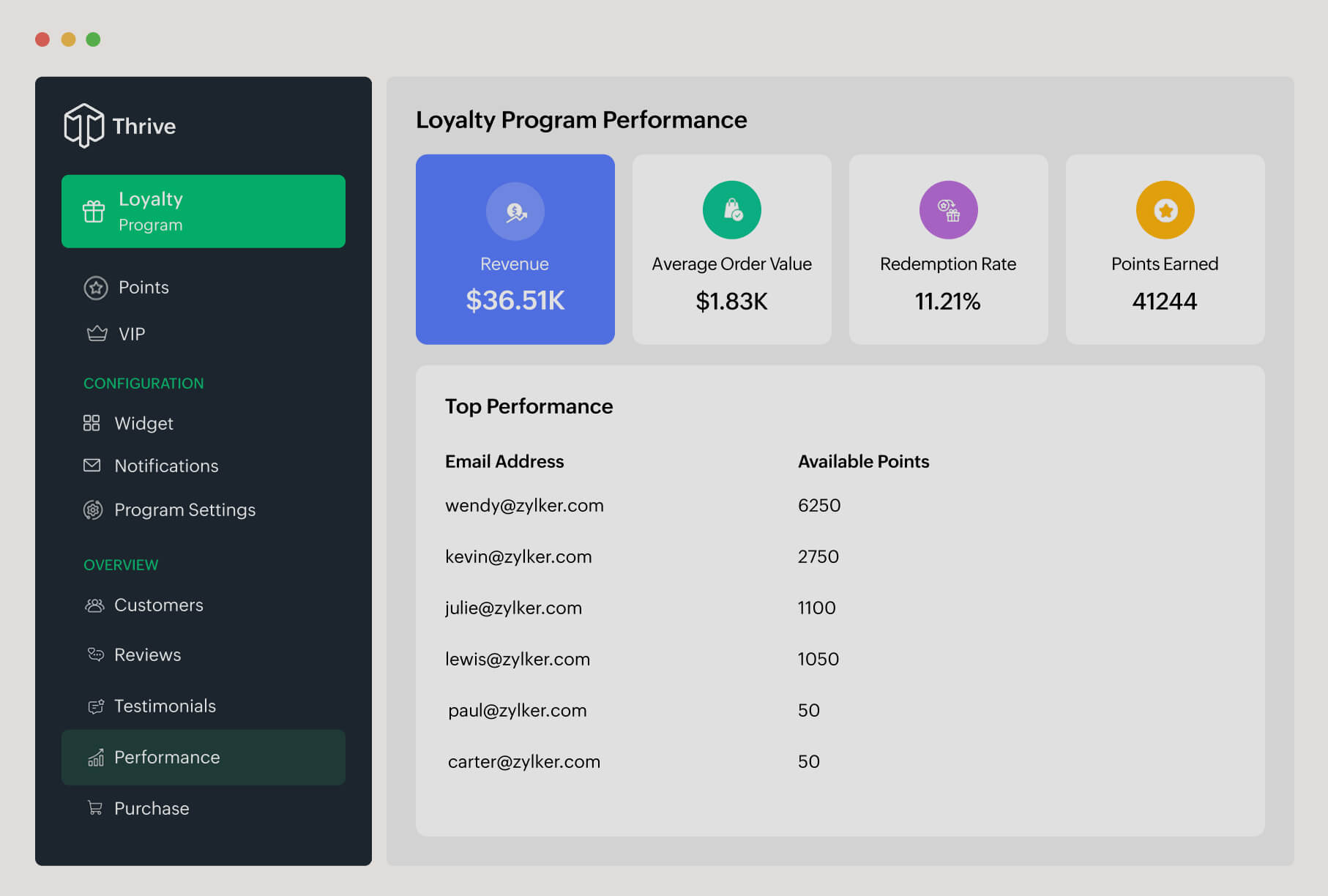Click the Thrive logo icon
This screenshot has width=1328, height=896.
pos(83,125)
